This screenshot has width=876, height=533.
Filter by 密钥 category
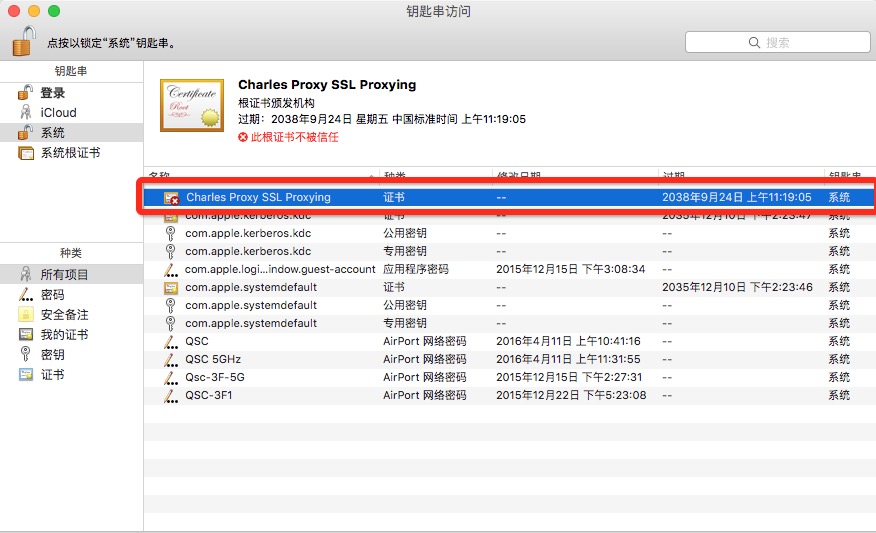coord(72,354)
